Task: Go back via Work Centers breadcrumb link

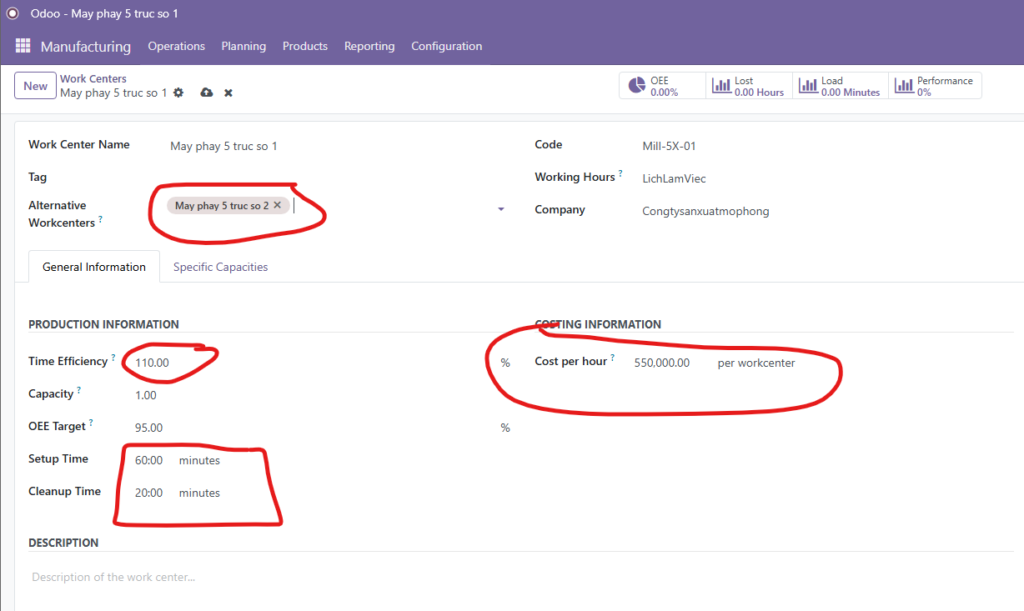Action: [x=93, y=79]
